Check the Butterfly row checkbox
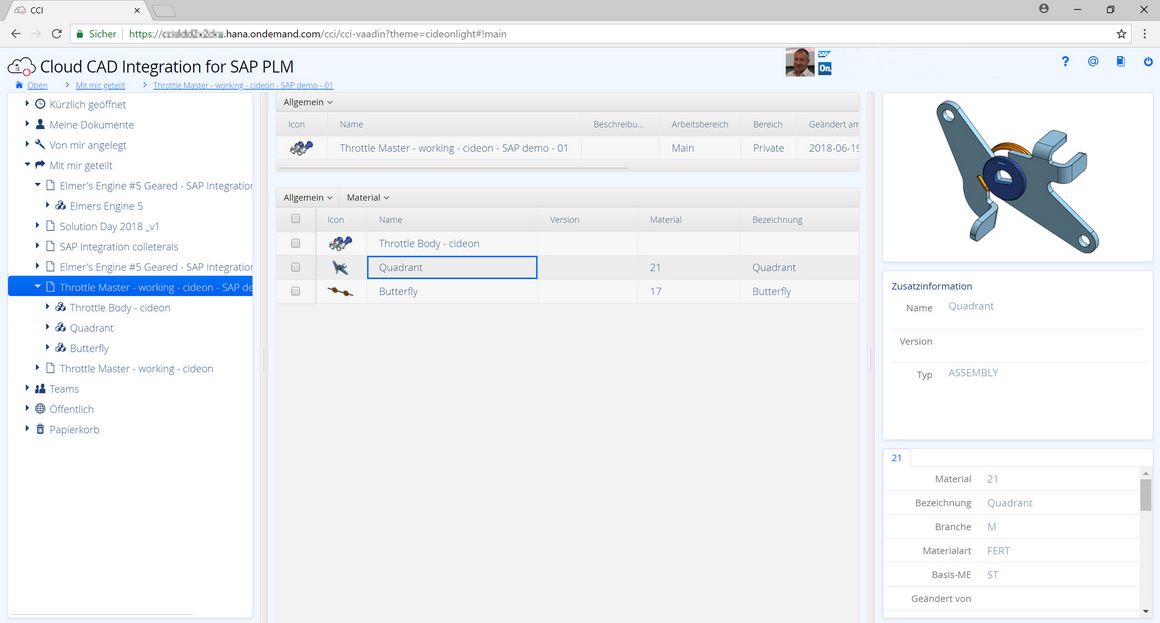Image resolution: width=1160 pixels, height=623 pixels. (296, 291)
